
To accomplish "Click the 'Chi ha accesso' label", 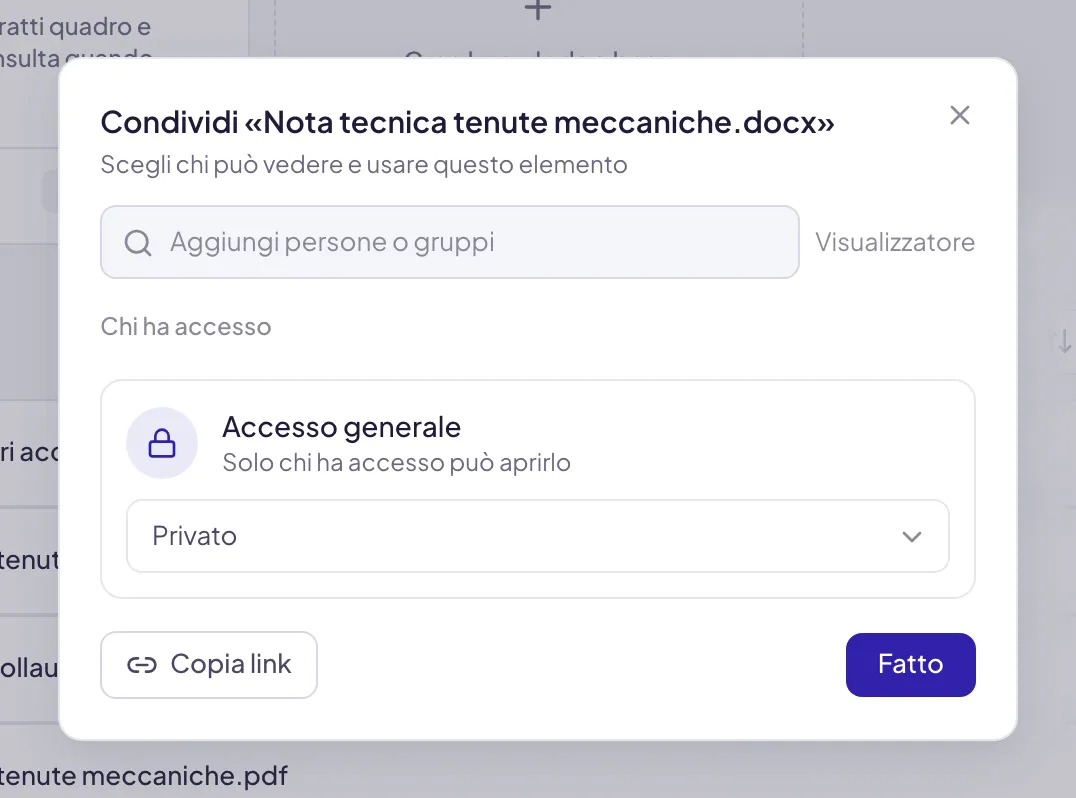I will click(x=186, y=327).
